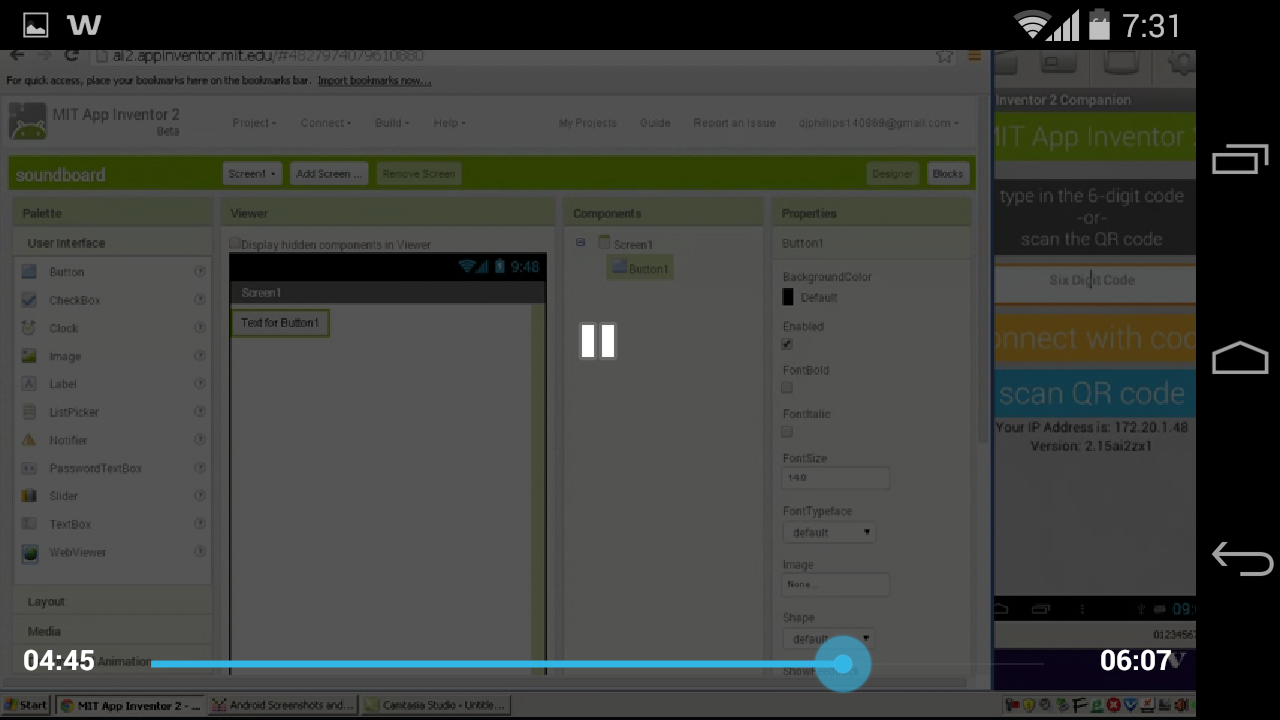Tap the Android recent apps button
This screenshot has height=720, width=1280.
(1240, 159)
